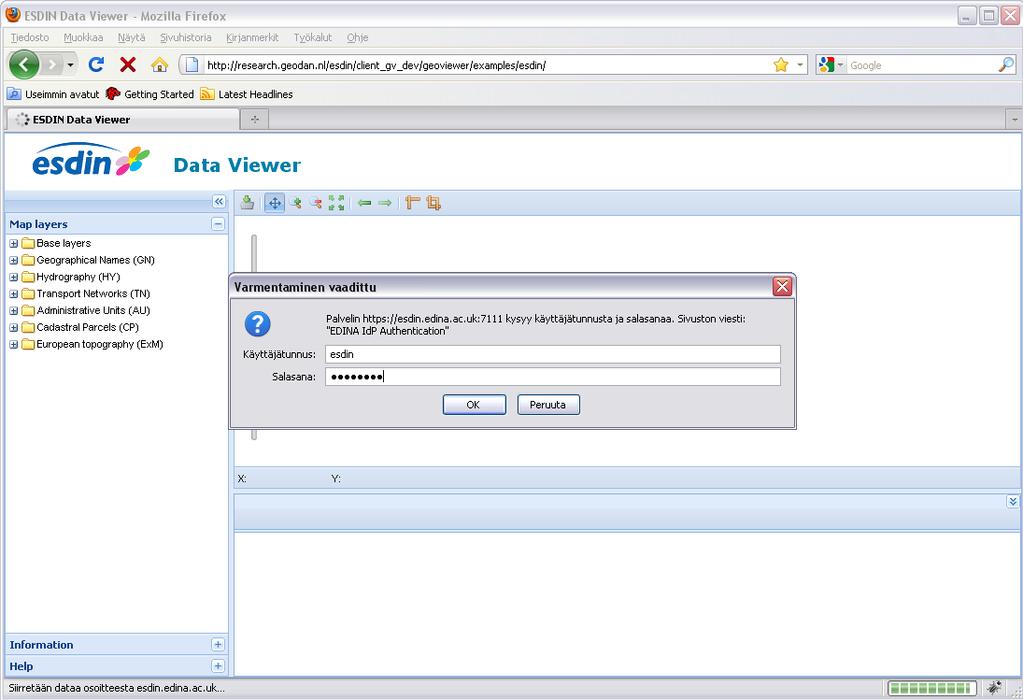Select Transport Networks (TN) label
The image size is (1023, 700).
click(93, 294)
